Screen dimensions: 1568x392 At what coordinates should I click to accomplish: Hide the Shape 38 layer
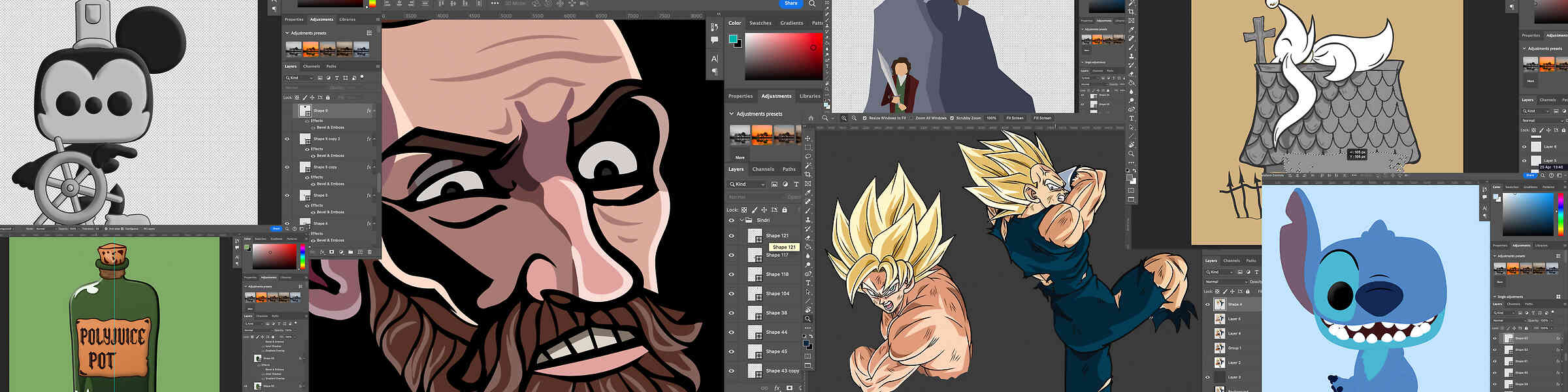[x=732, y=313]
